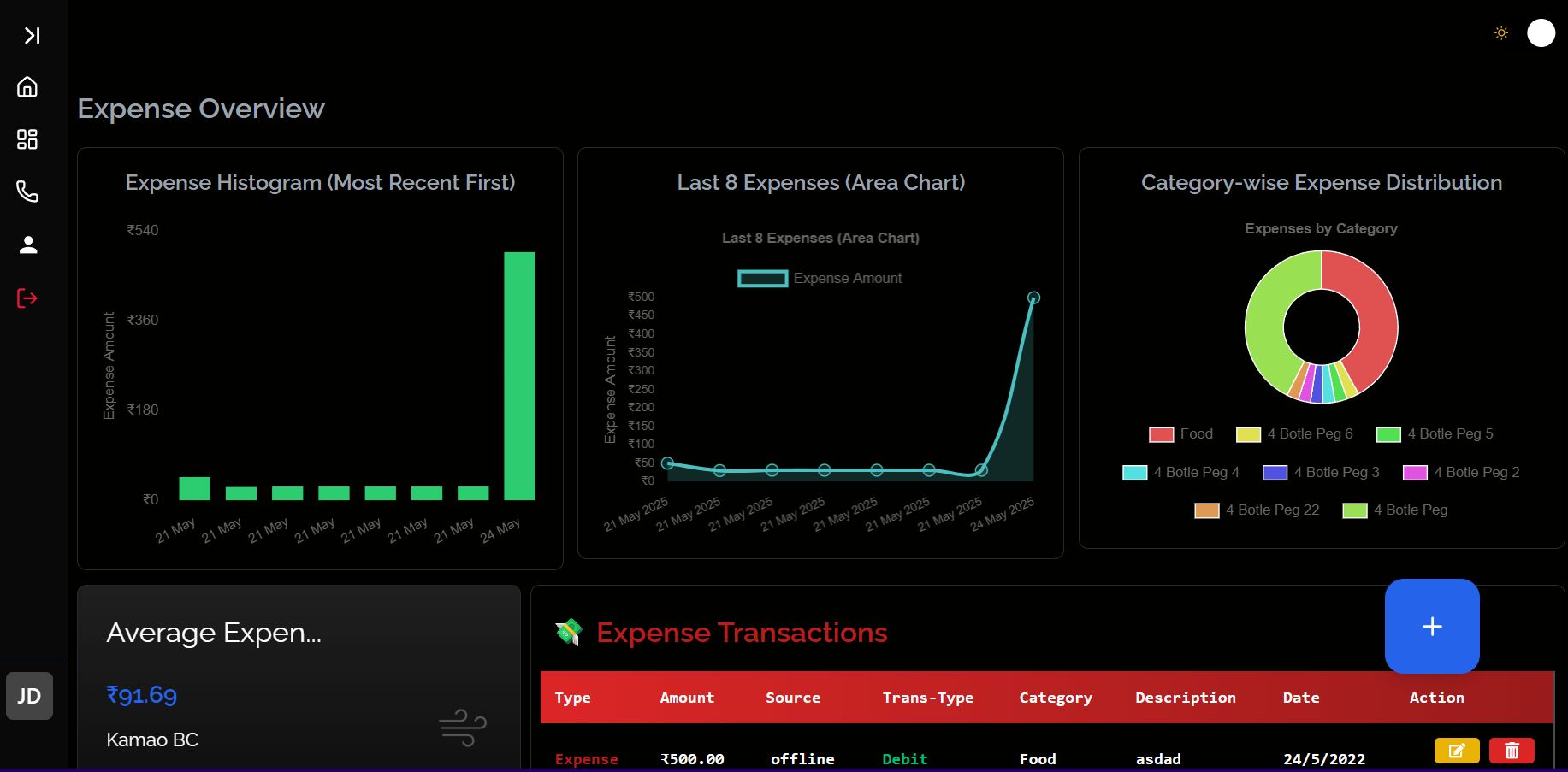1568x772 pixels.
Task: Click the JD user initials badge
Action: (x=30, y=696)
